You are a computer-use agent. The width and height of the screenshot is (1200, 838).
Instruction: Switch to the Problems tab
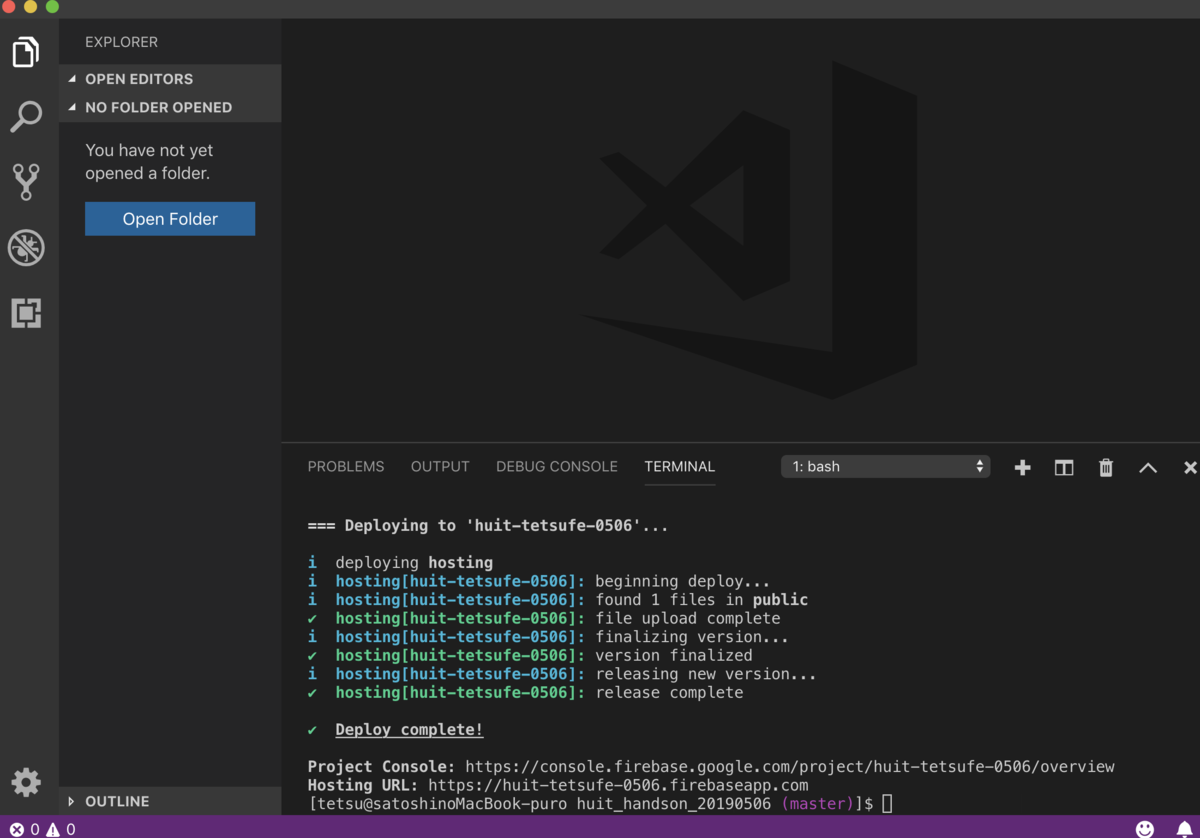(x=346, y=467)
